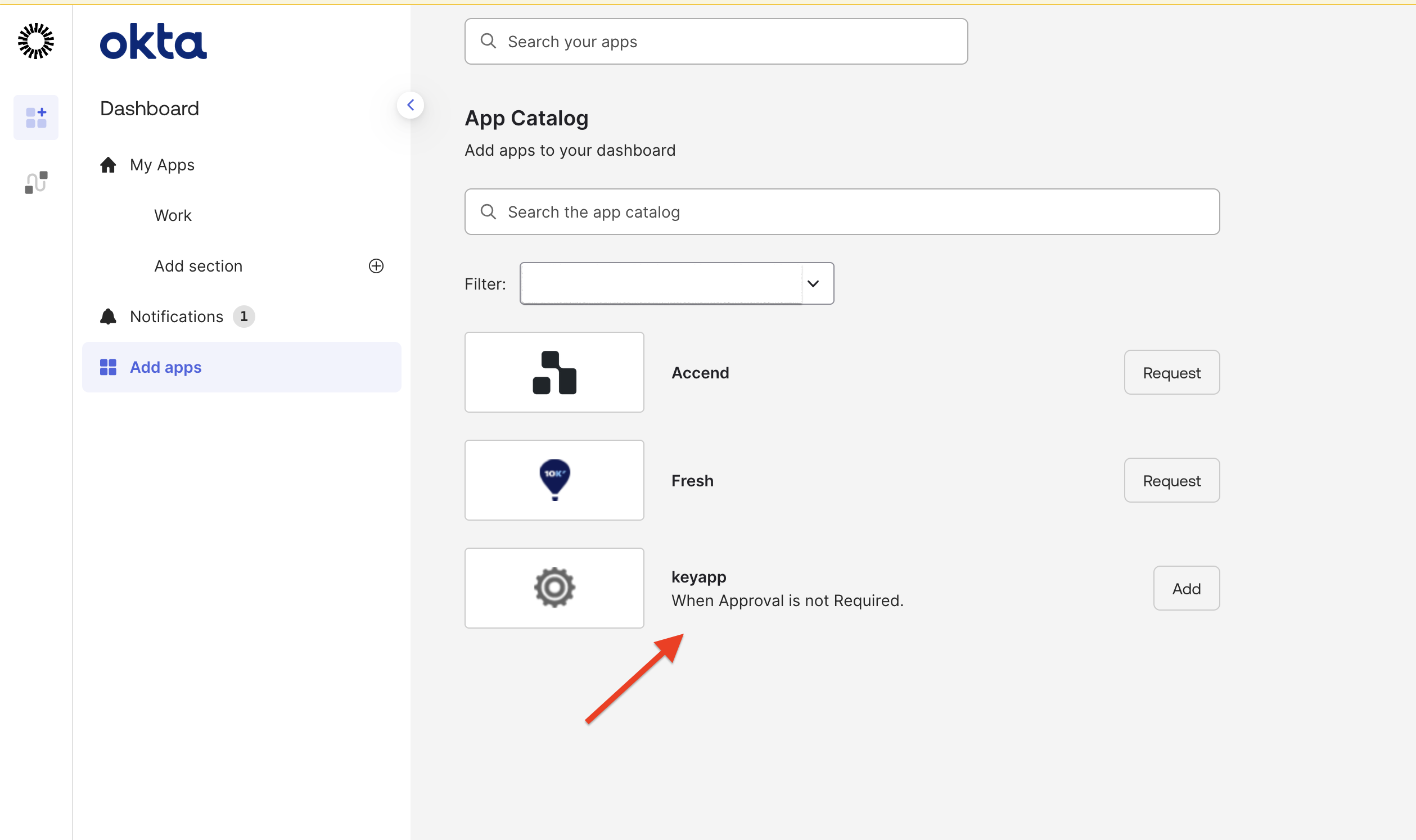
Task: Click the grid icon beside Add apps
Action: (108, 367)
